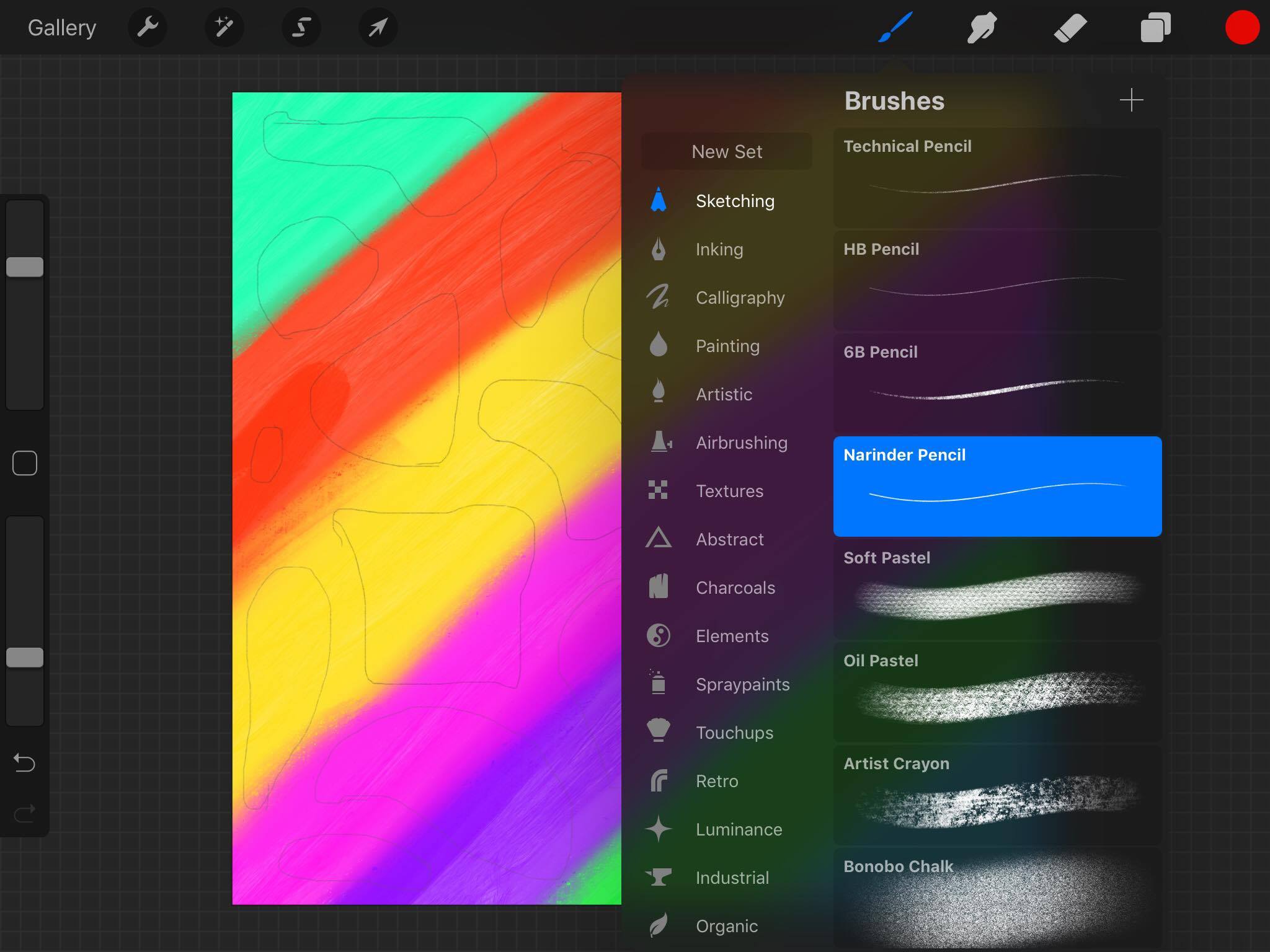The image size is (1270, 952).
Task: Tap the striped rainbow artwork on canvas
Action: 427,498
